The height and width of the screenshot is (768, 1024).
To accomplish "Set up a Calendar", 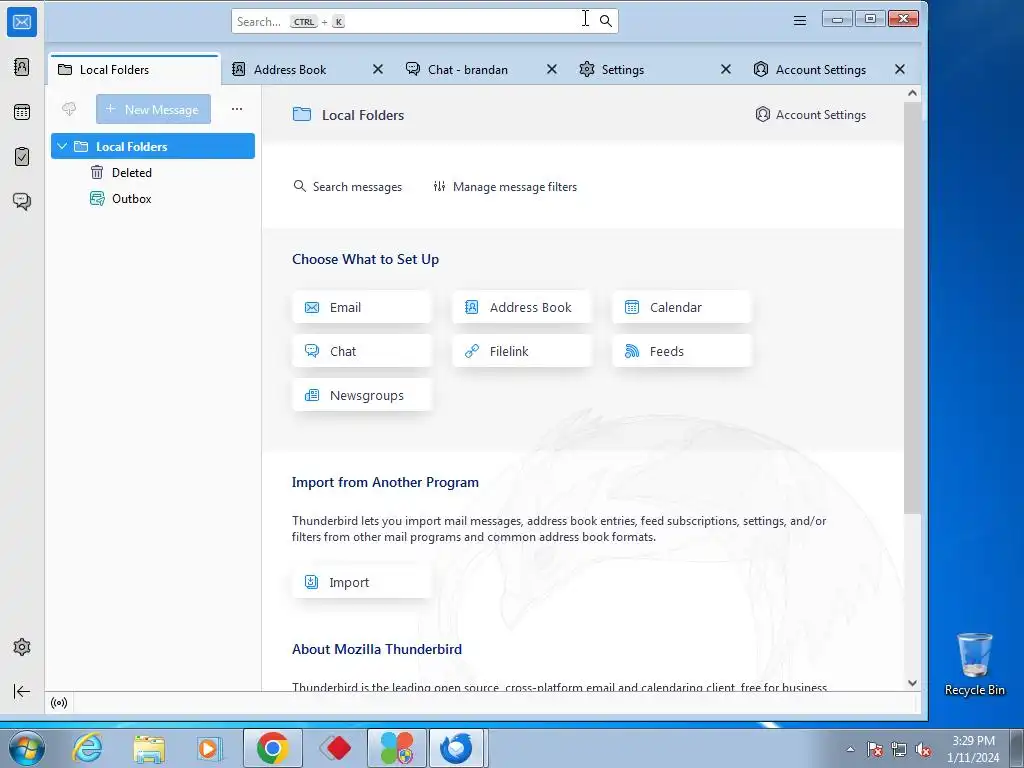I will click(682, 308).
